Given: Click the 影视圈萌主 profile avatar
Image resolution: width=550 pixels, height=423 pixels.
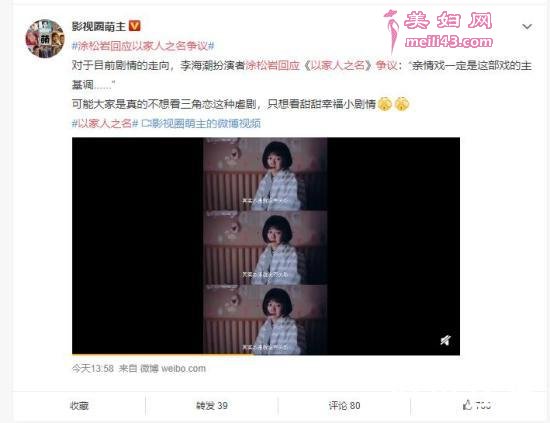Looking at the screenshot, I should [45, 38].
